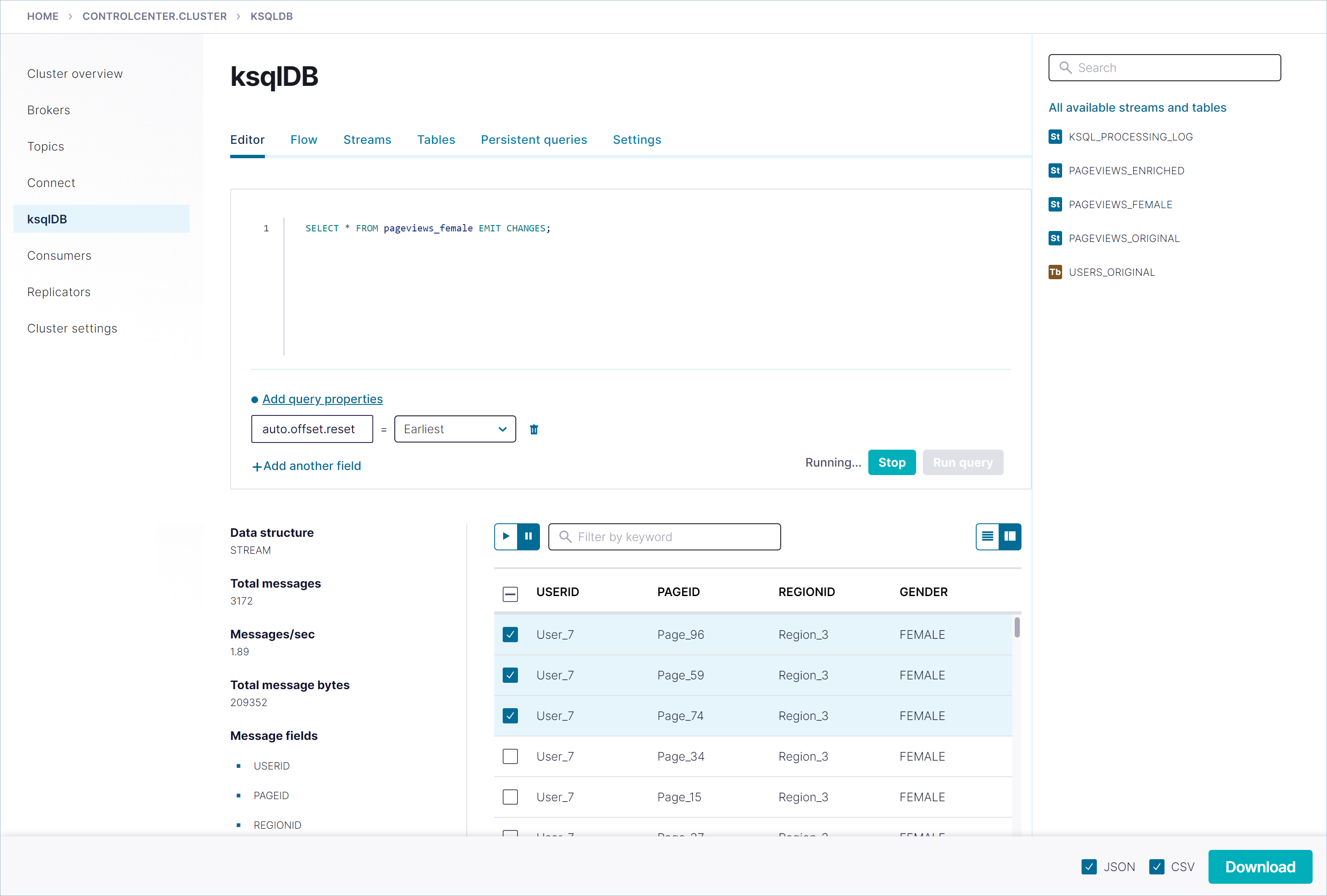Stop the running query
This screenshot has width=1327, height=896.
pyautogui.click(x=891, y=462)
